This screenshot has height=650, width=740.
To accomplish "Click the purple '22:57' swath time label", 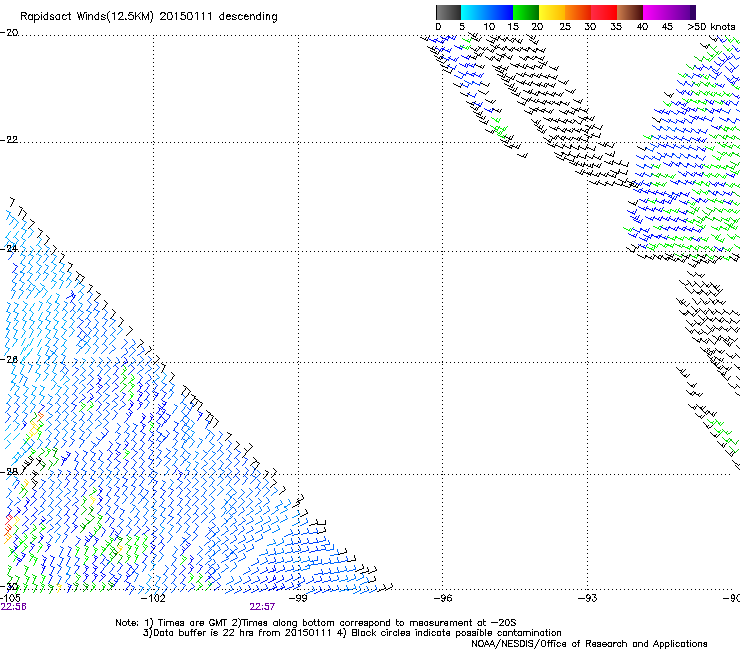I will point(262,607).
